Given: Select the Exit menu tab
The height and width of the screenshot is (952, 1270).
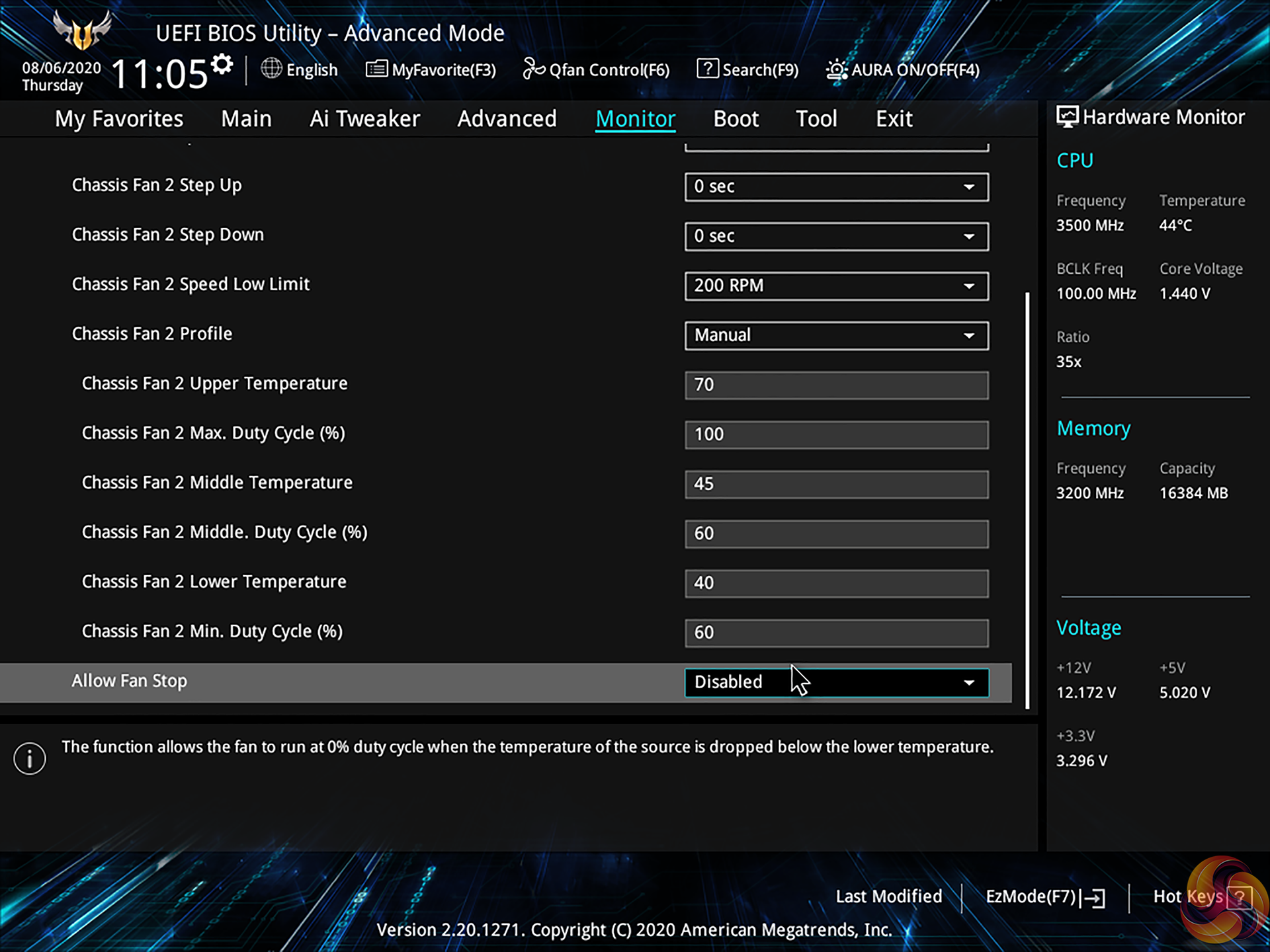Looking at the screenshot, I should 894,119.
